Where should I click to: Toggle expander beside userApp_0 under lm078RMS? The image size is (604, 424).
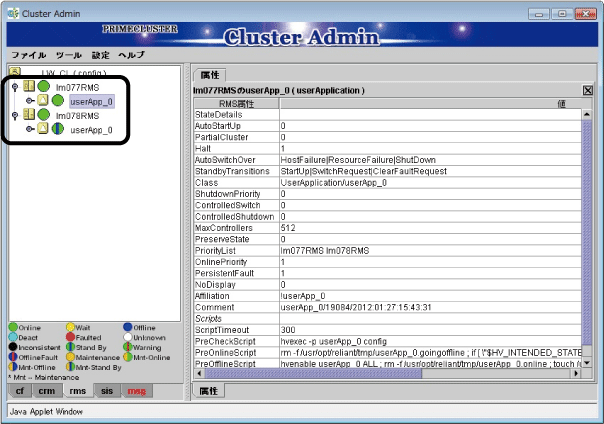click(29, 130)
